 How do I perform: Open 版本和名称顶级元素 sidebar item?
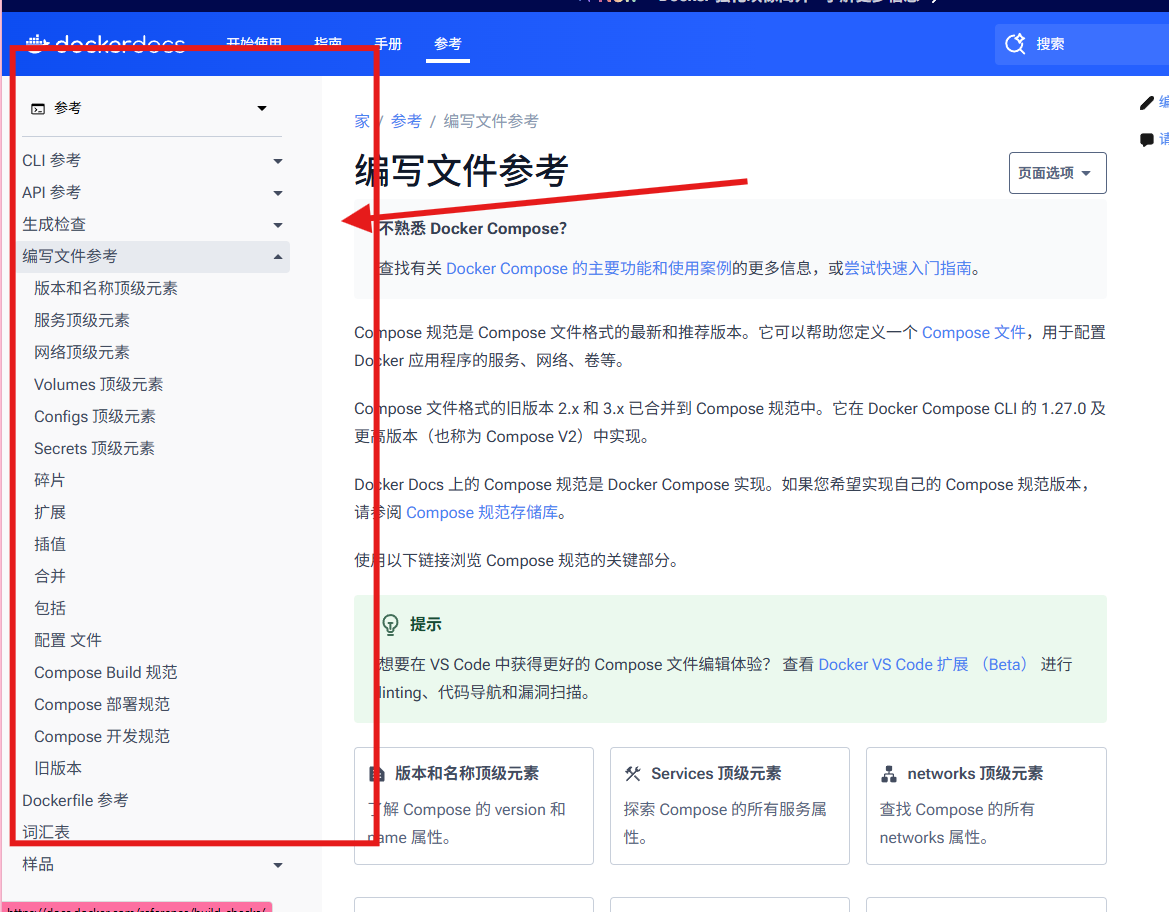click(106, 289)
